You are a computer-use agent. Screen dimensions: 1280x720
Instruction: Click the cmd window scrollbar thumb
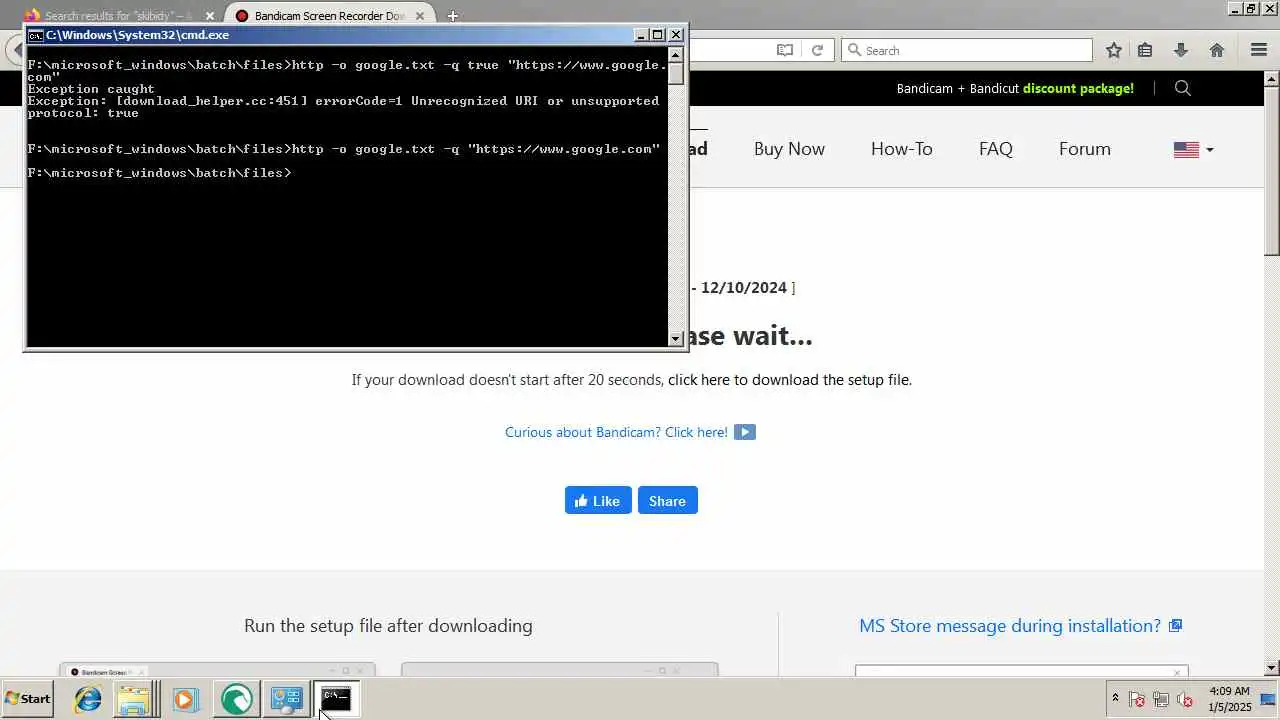click(676, 74)
